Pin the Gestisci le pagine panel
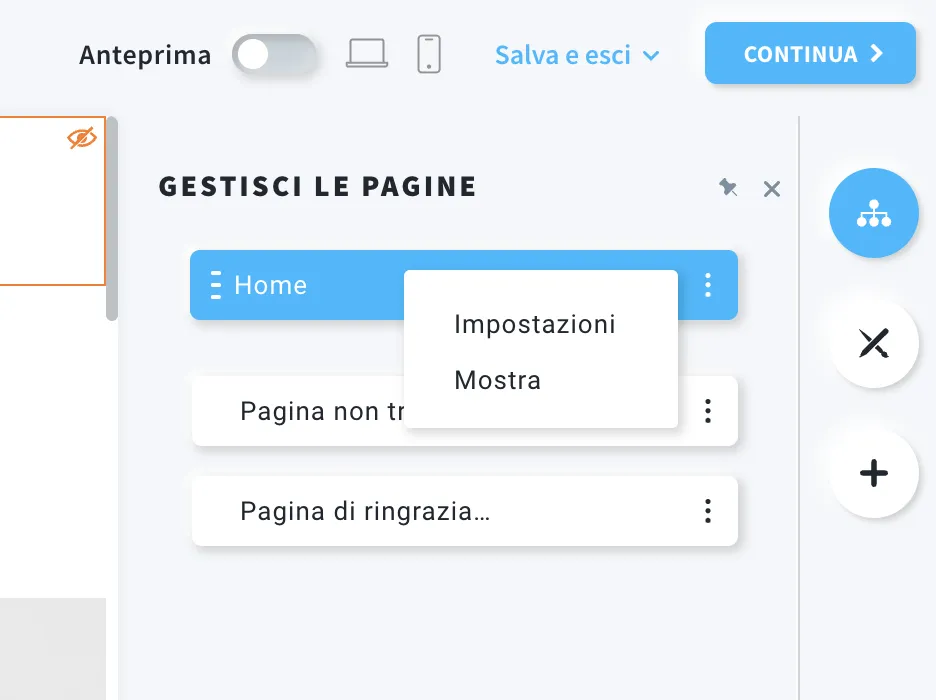The width and height of the screenshot is (936, 700). coord(728,187)
